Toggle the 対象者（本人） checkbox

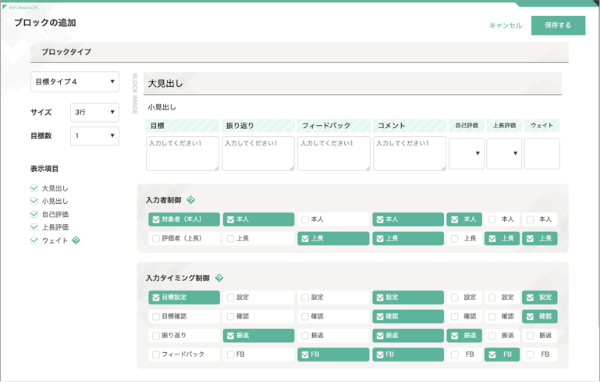pyautogui.click(x=184, y=219)
